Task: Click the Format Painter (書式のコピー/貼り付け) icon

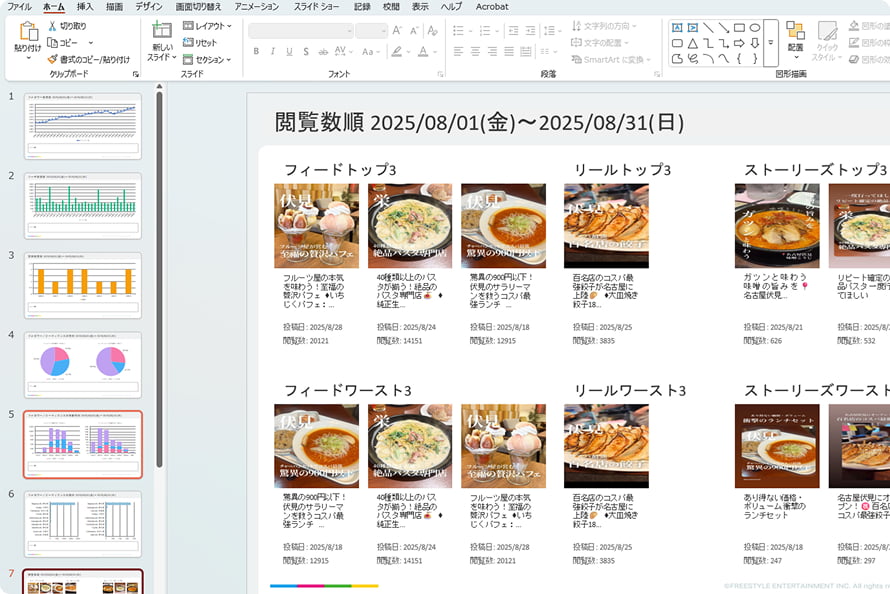Action: point(53,59)
